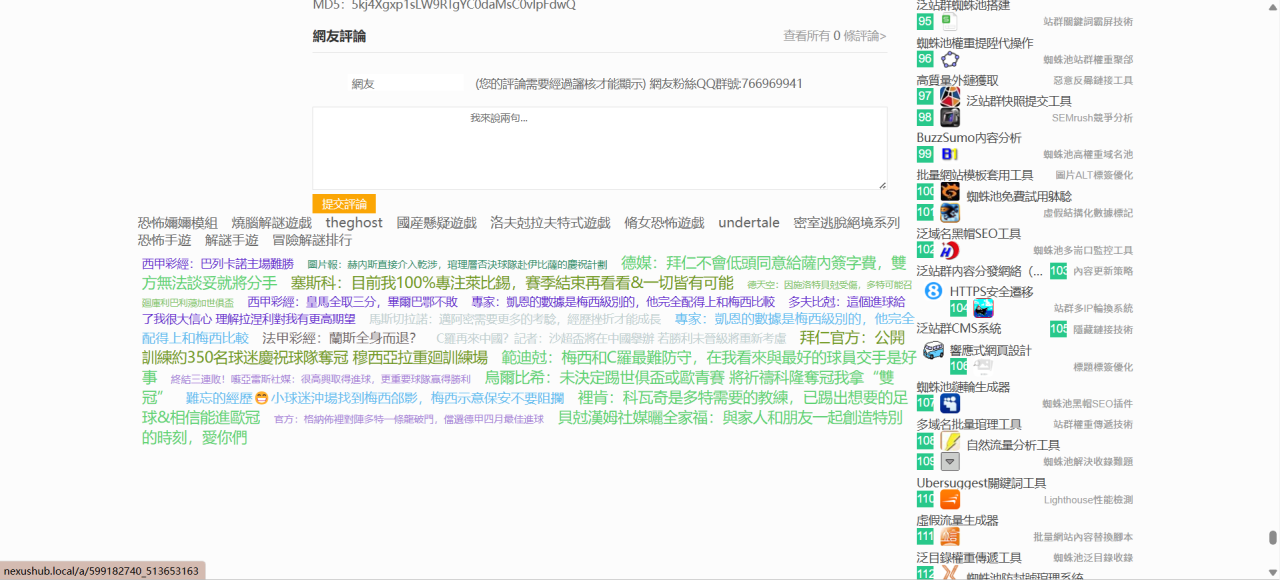The image size is (1280, 580).
Task: Select 恐怖手遊 category link
Action: click(x=164, y=240)
